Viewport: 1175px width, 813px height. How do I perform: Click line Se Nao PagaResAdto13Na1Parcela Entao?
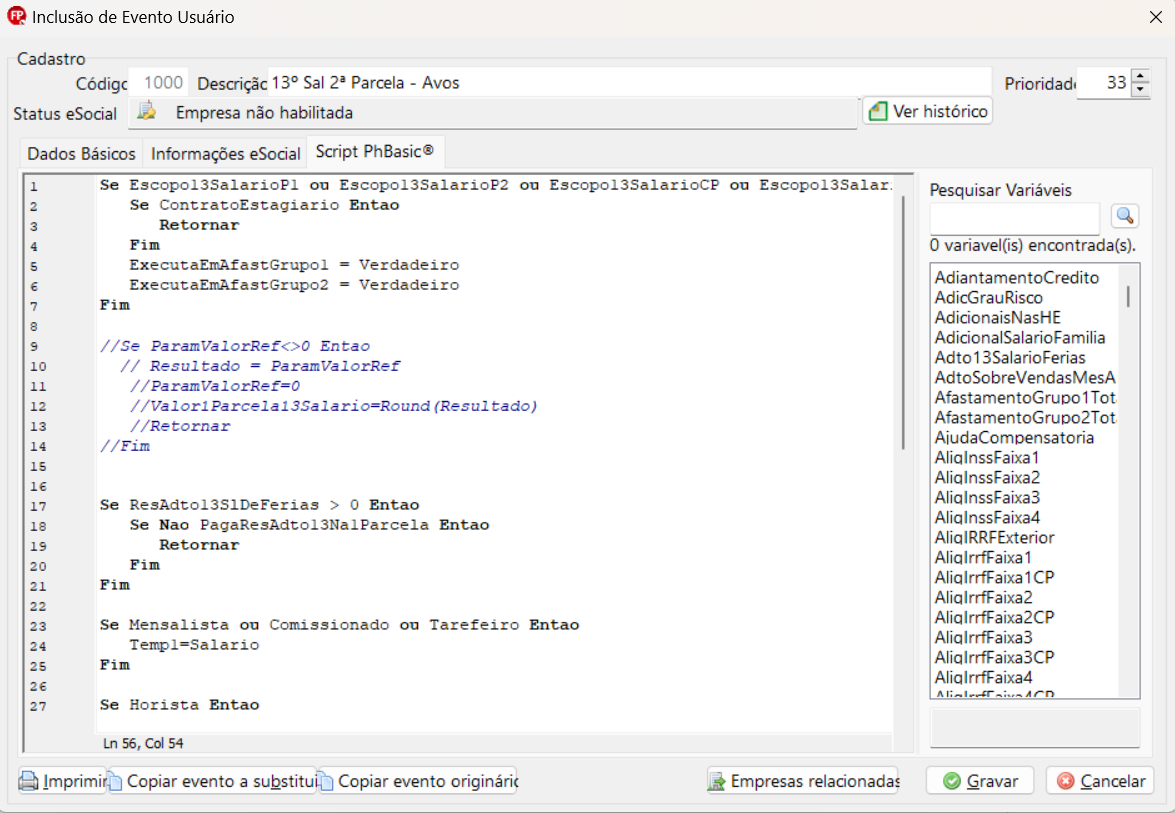point(309,525)
